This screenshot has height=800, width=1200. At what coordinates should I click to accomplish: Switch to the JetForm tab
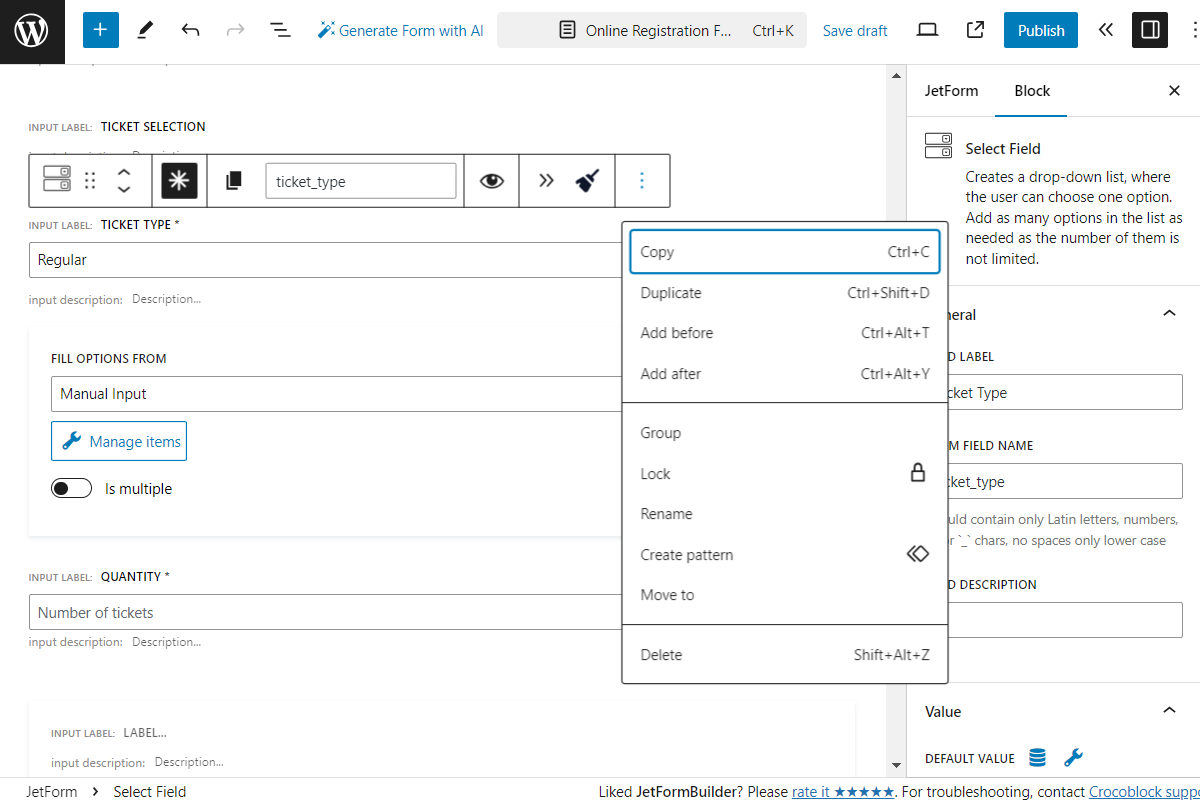click(951, 91)
